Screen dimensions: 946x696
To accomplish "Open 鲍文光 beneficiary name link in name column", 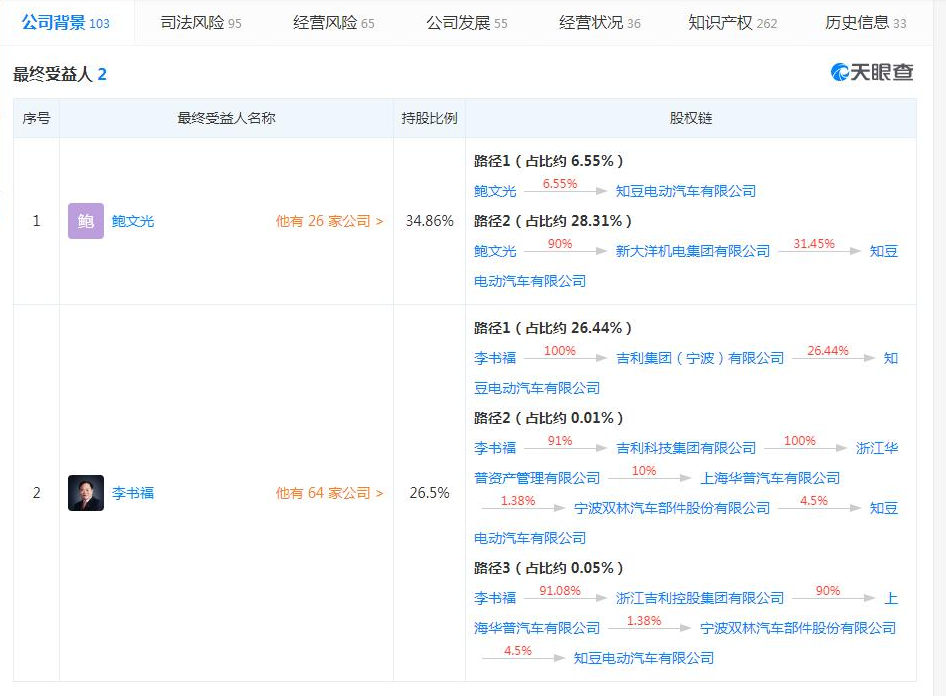I will 133,221.
